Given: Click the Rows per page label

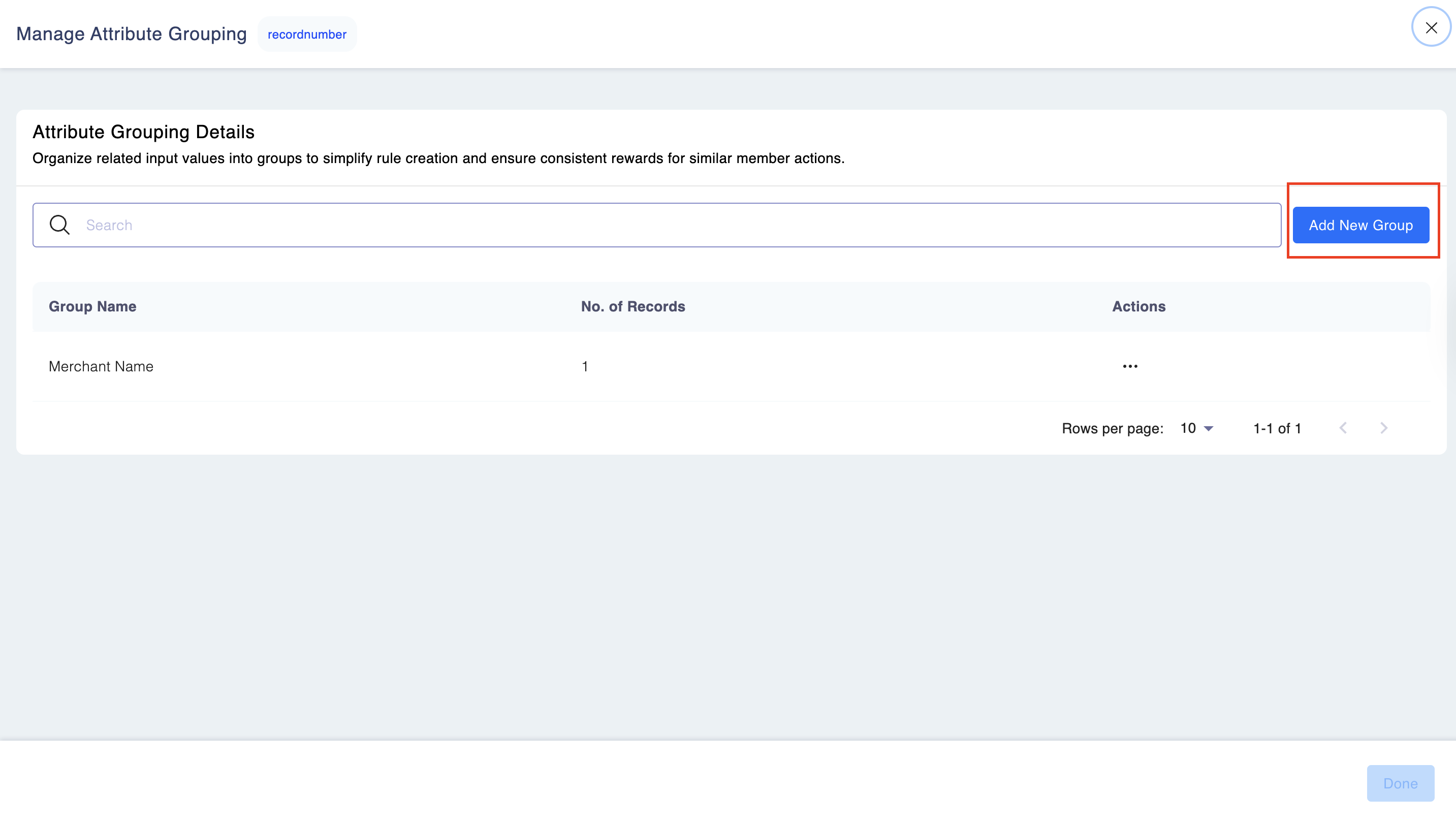Looking at the screenshot, I should [1112, 428].
